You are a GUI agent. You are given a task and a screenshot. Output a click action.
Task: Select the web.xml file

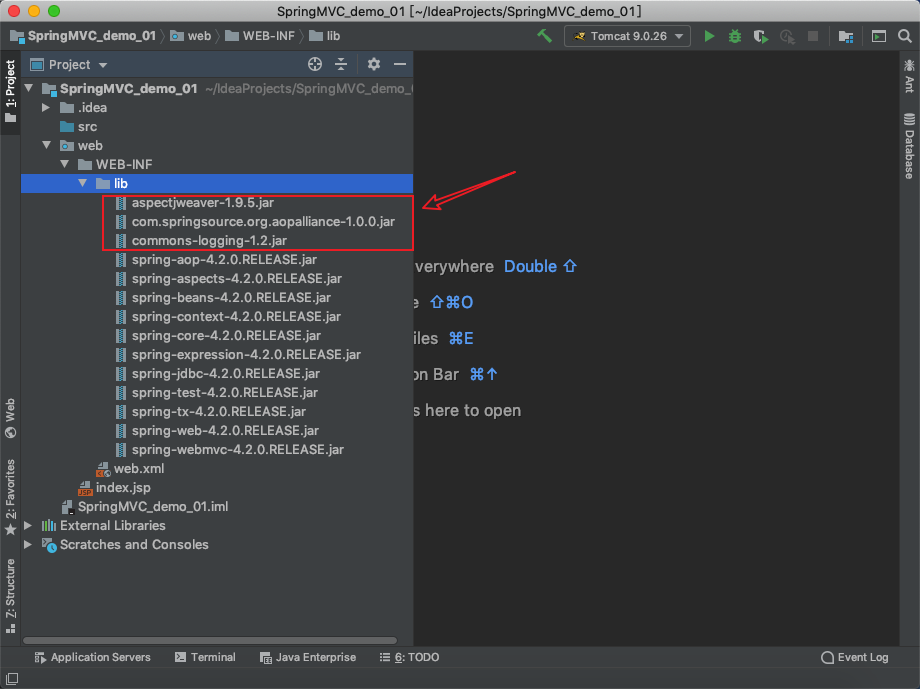pyautogui.click(x=138, y=468)
